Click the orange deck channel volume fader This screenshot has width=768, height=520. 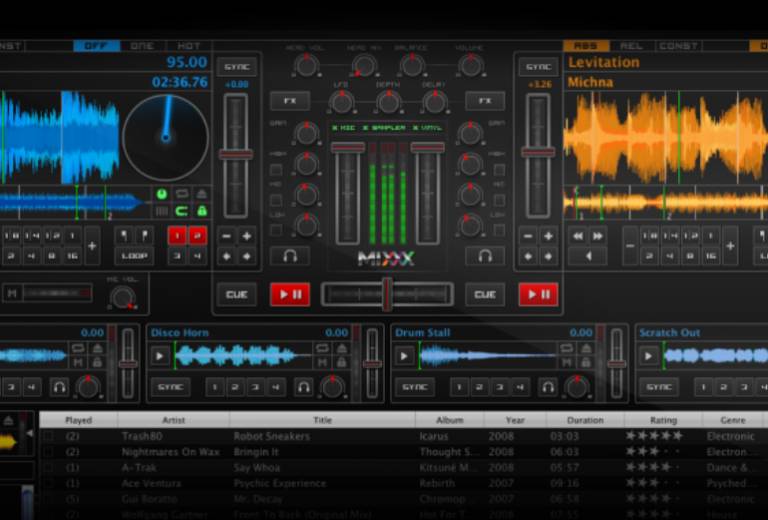coord(428,147)
